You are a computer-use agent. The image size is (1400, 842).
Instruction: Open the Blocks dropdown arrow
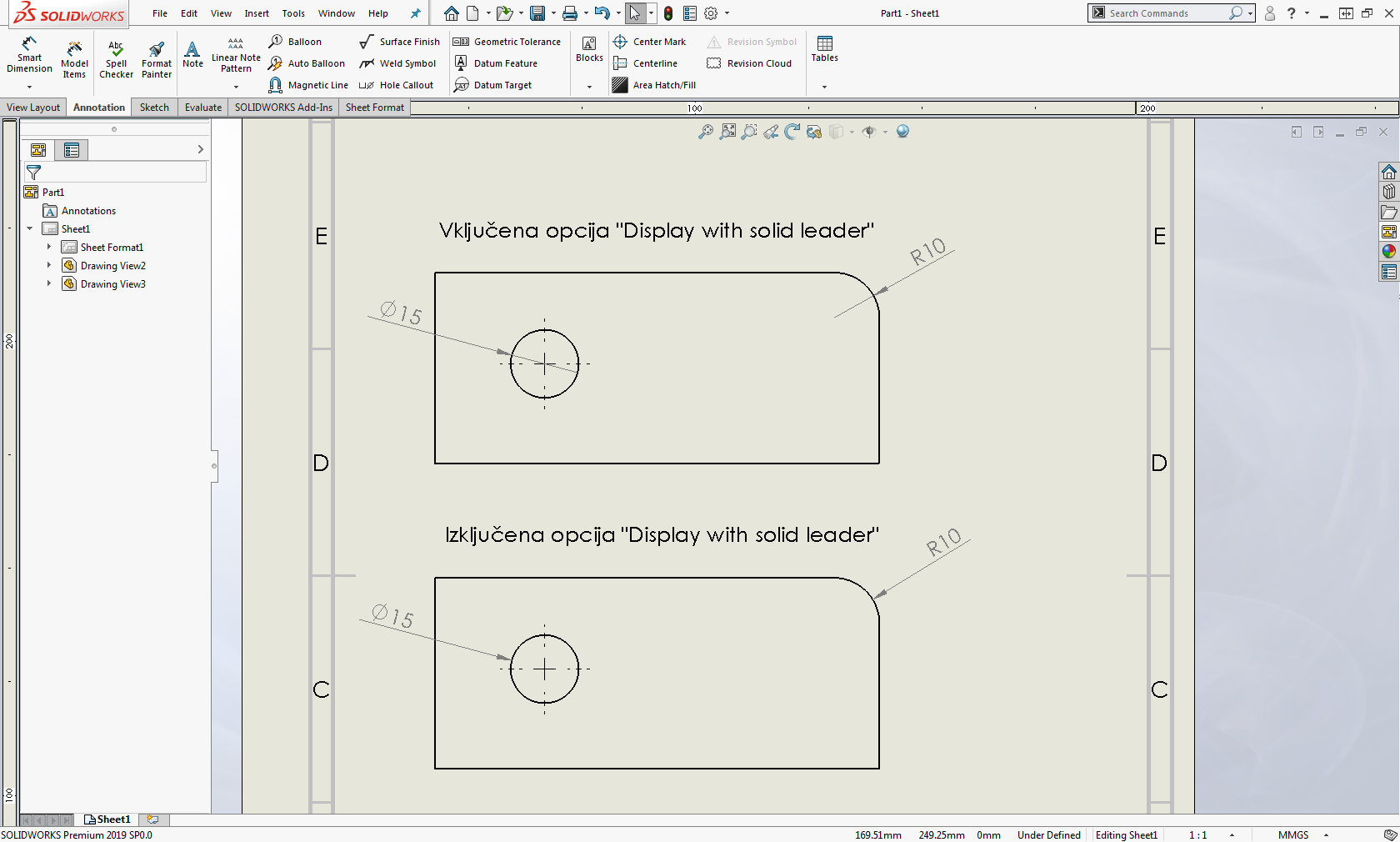(589, 87)
